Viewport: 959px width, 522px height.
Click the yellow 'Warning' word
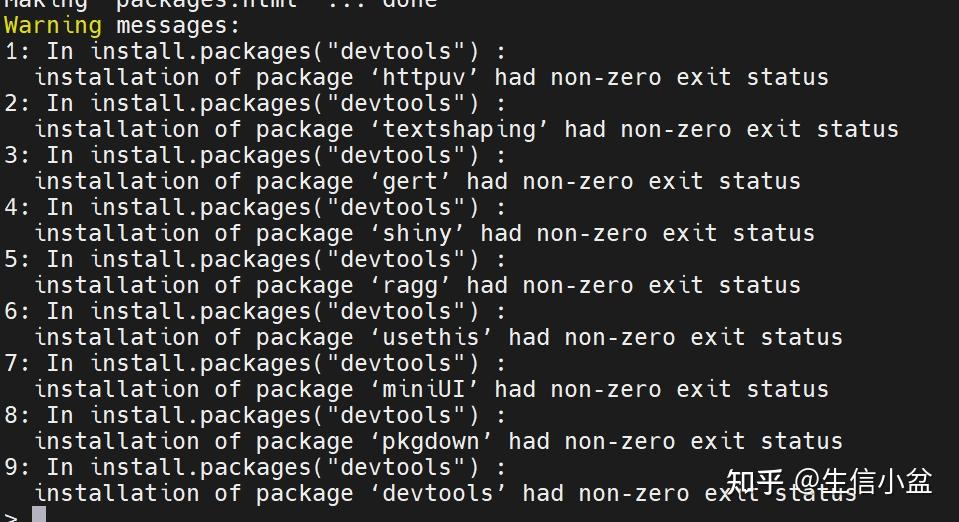(x=53, y=25)
